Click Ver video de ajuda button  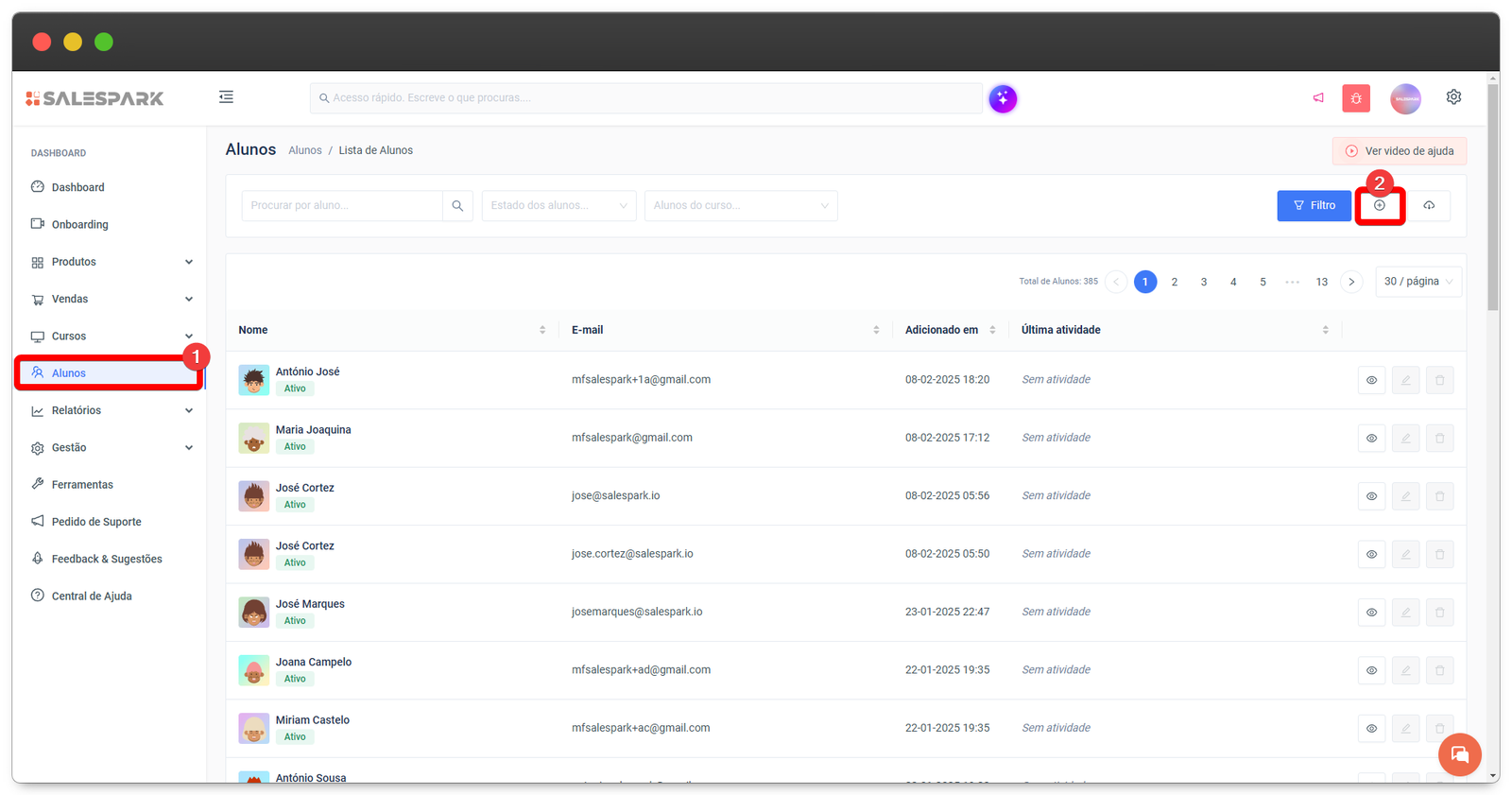[1399, 151]
